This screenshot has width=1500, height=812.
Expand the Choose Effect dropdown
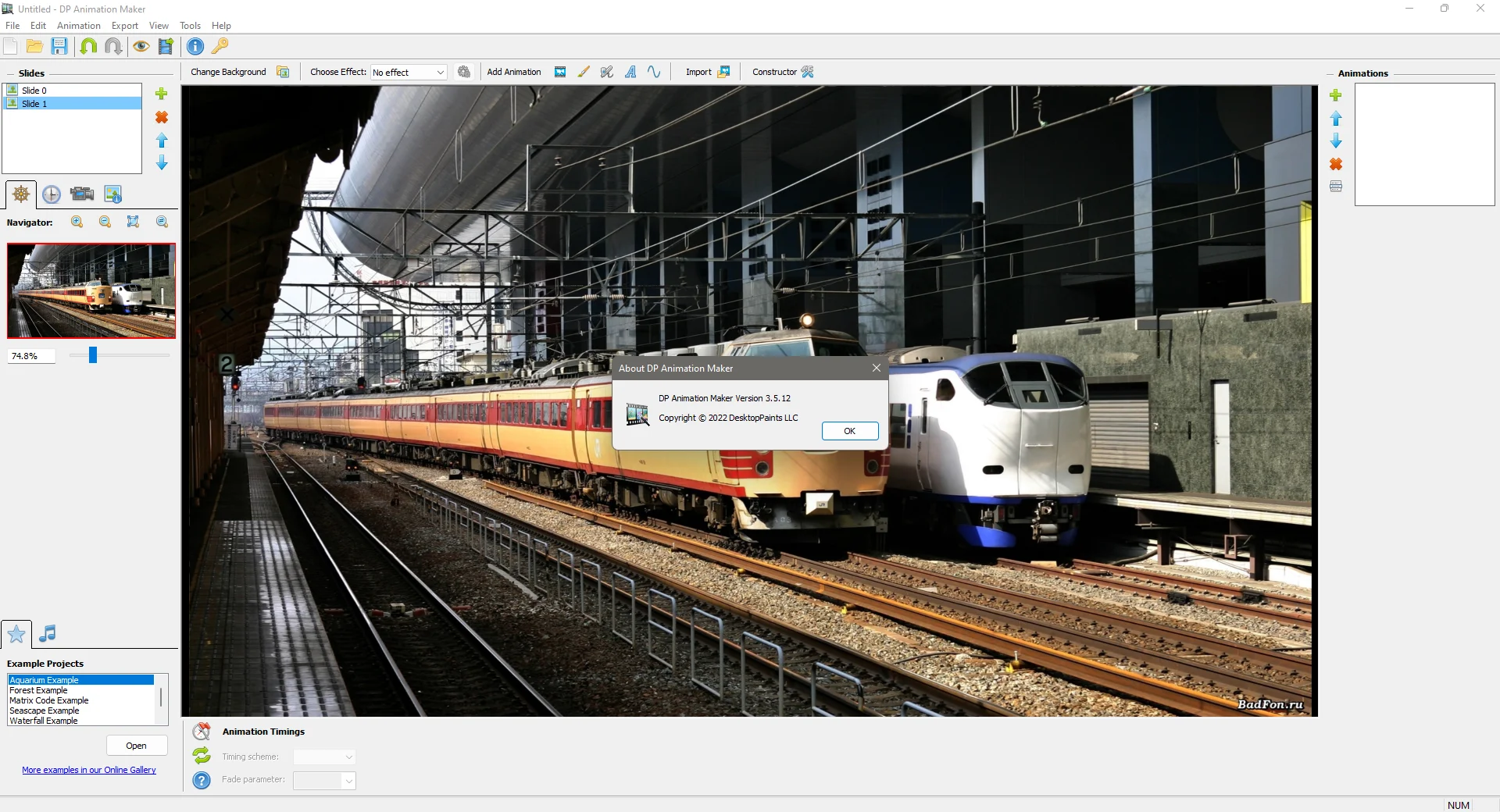click(409, 72)
